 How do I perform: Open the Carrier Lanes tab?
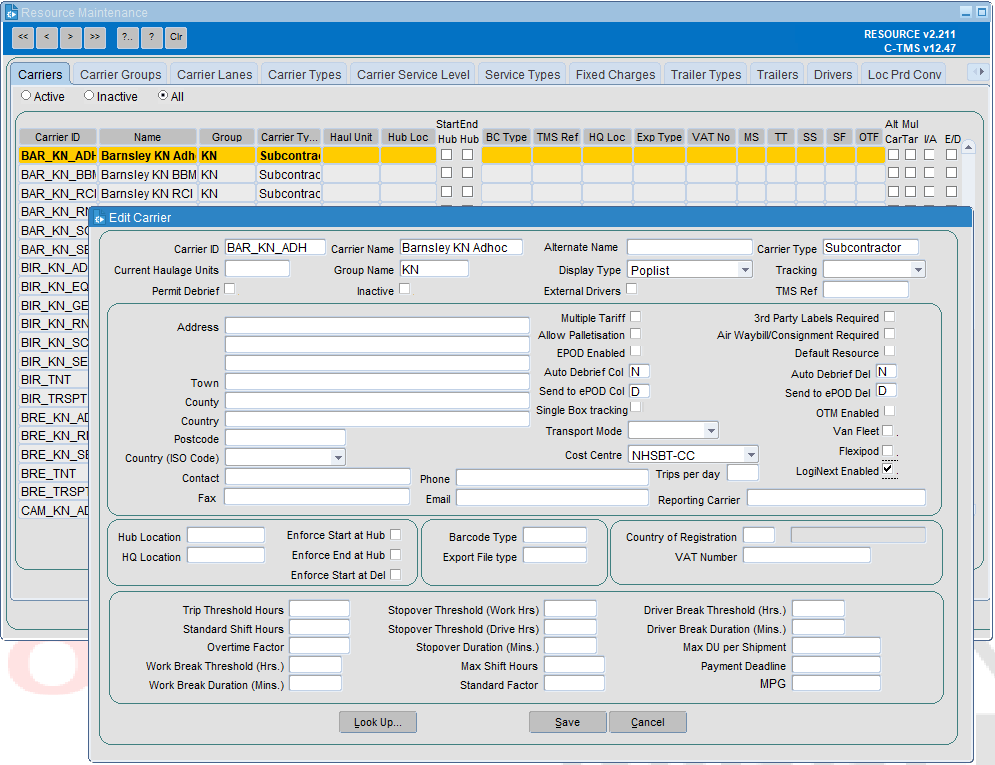click(x=214, y=74)
